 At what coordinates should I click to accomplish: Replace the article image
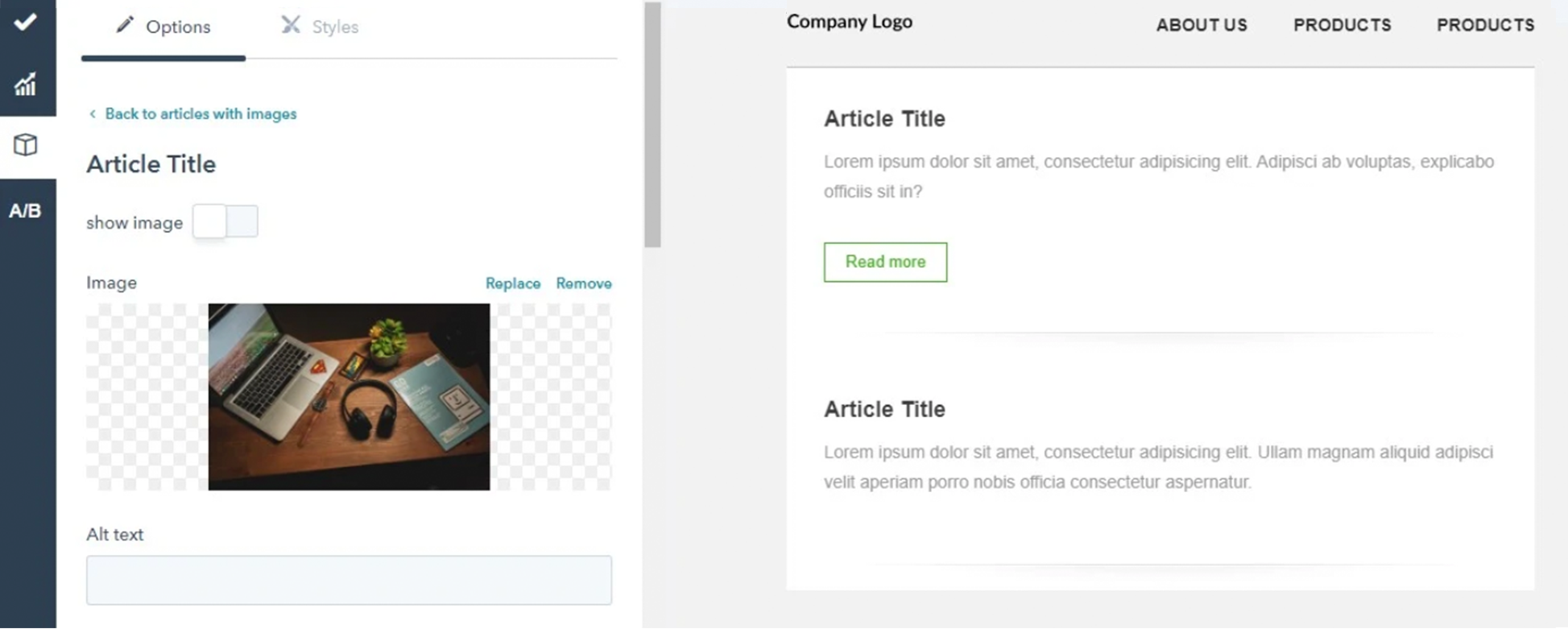[513, 283]
